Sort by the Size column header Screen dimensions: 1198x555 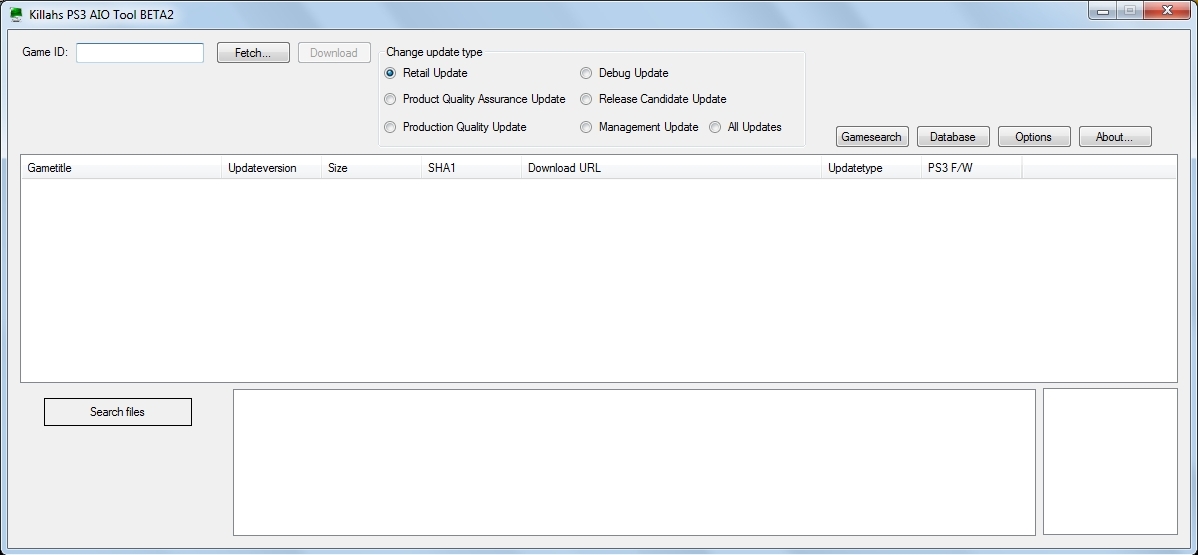coord(371,168)
